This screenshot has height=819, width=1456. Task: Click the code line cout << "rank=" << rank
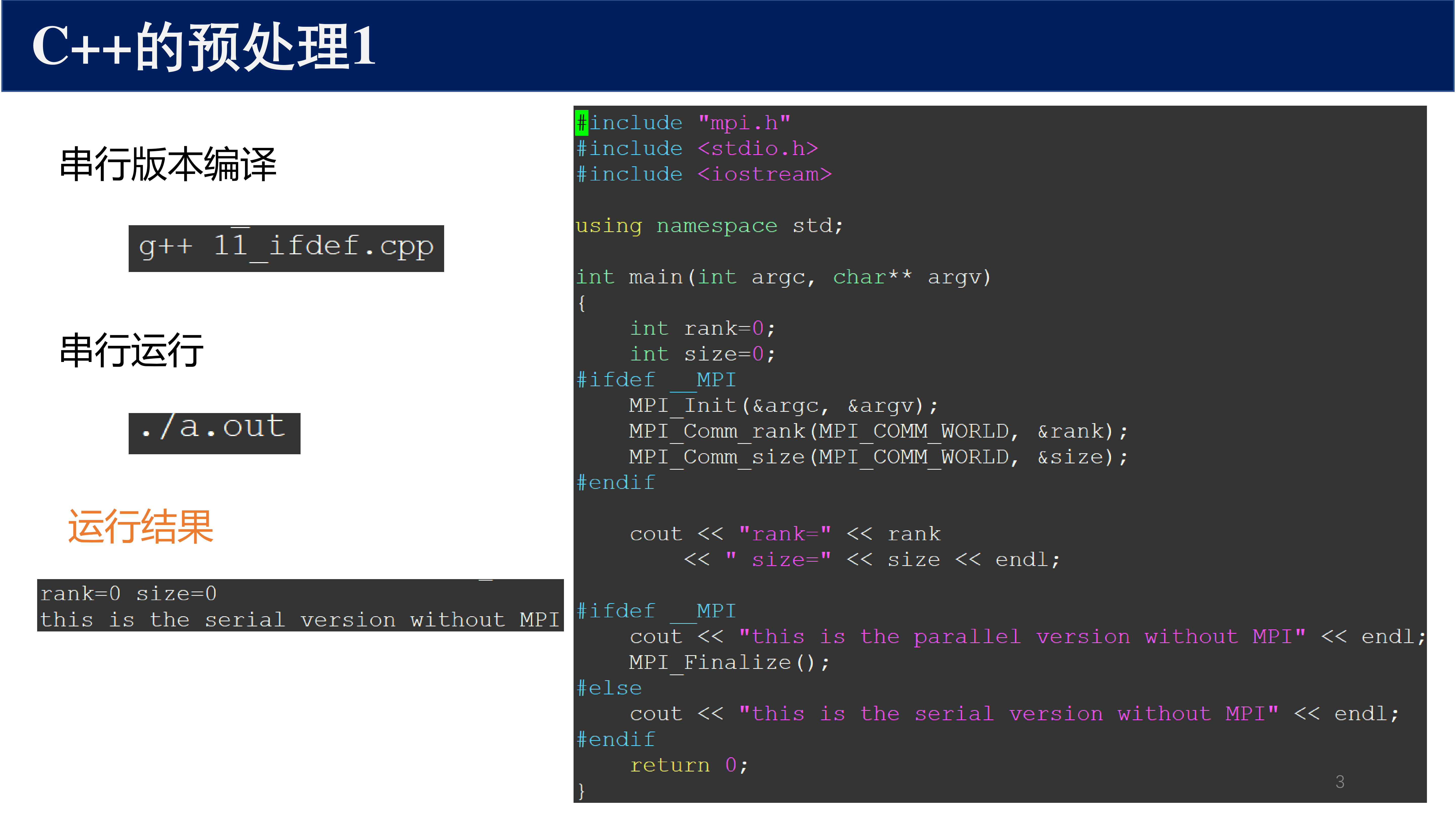pos(786,534)
